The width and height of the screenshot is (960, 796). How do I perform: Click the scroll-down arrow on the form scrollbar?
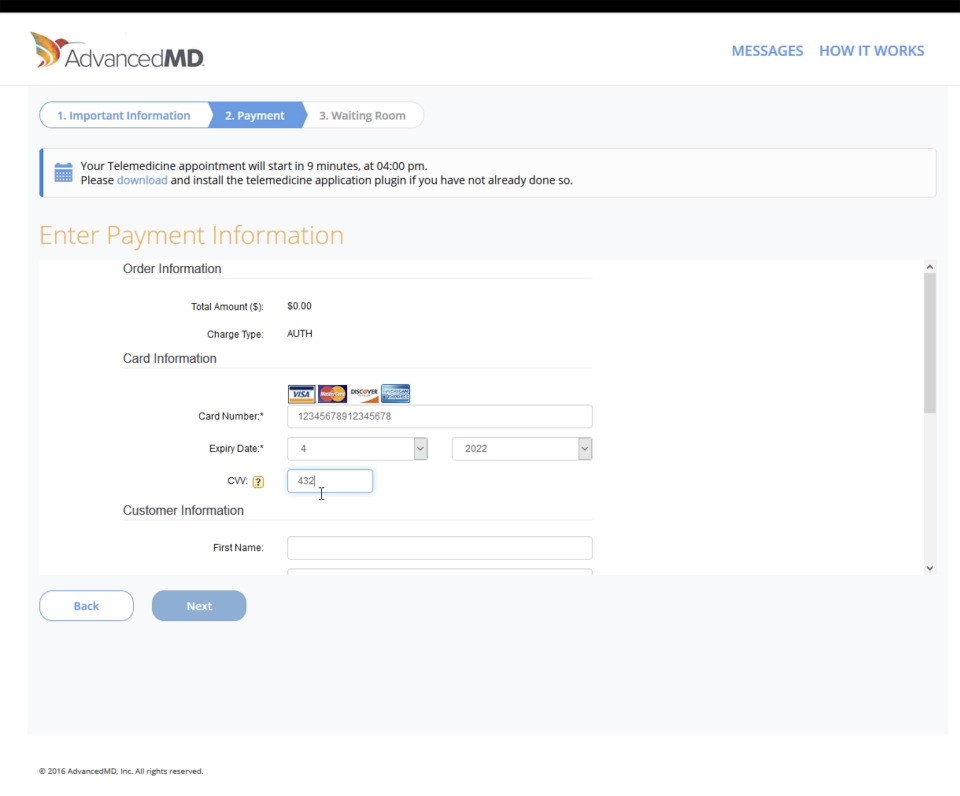pos(930,567)
